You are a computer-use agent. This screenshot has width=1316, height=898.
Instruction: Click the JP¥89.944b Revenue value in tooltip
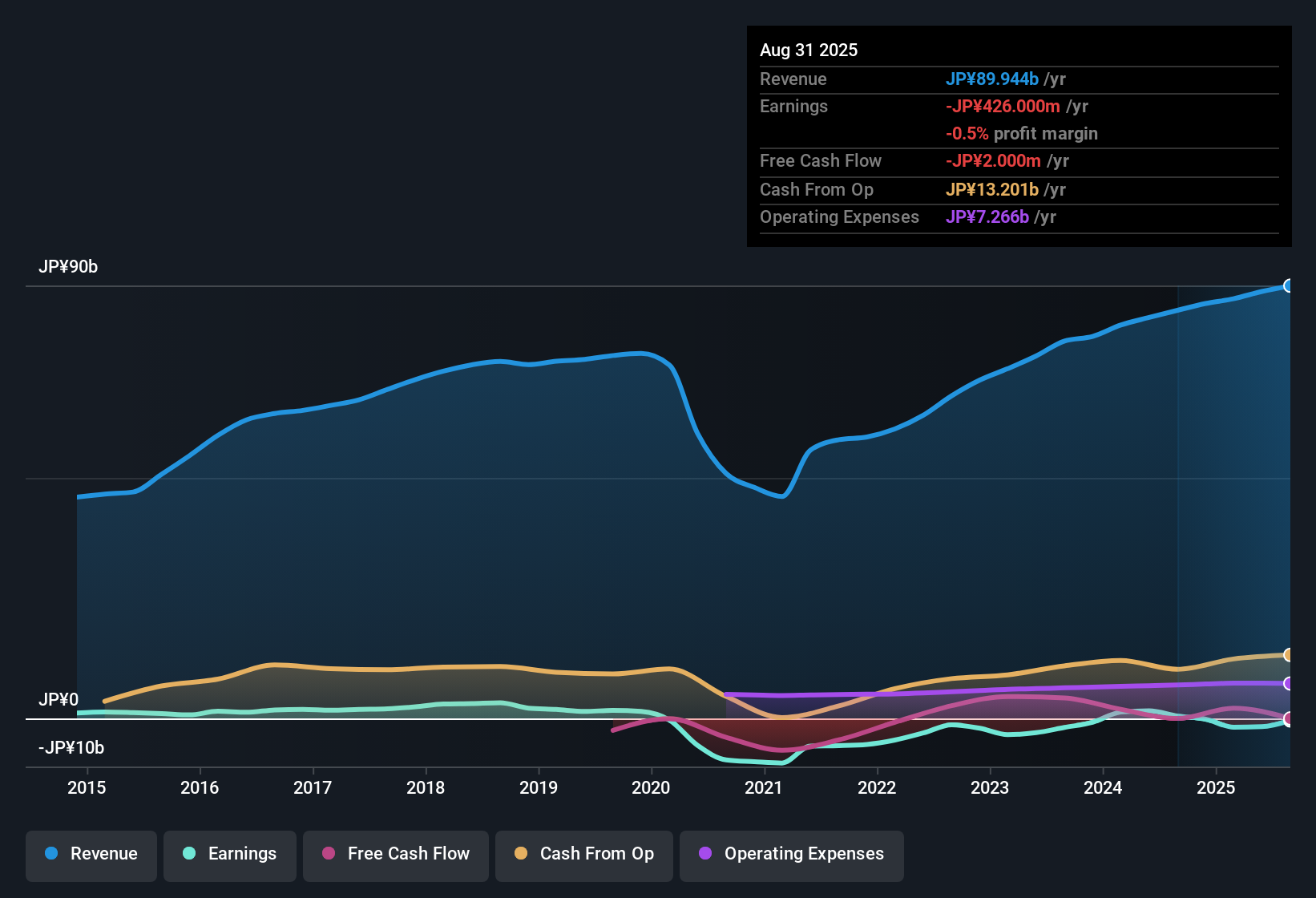tap(993, 79)
